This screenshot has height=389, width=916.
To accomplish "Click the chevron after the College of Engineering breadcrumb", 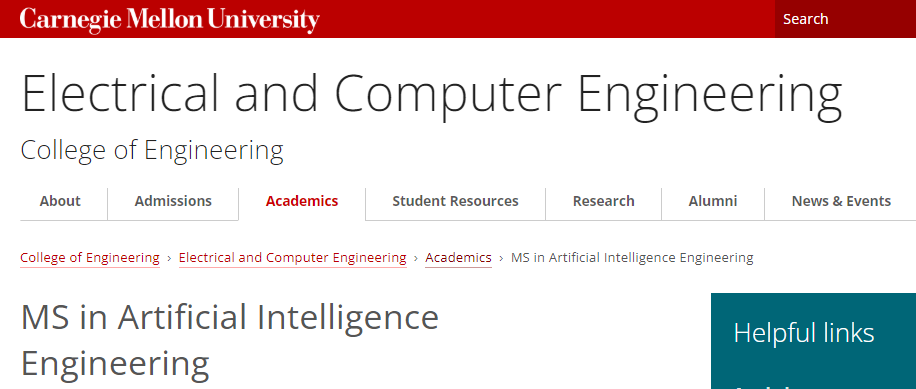I will 169,258.
